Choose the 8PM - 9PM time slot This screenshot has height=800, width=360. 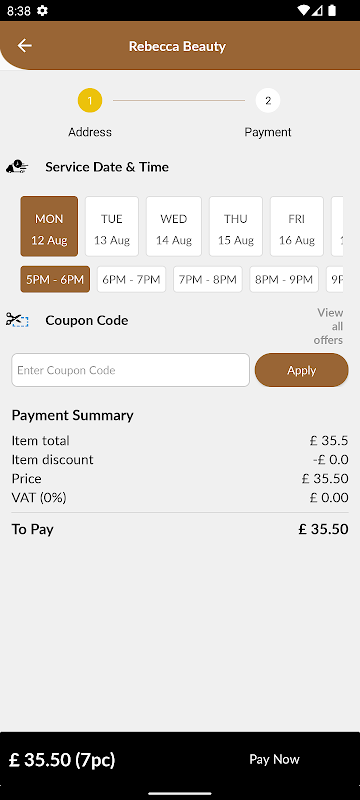(x=284, y=279)
